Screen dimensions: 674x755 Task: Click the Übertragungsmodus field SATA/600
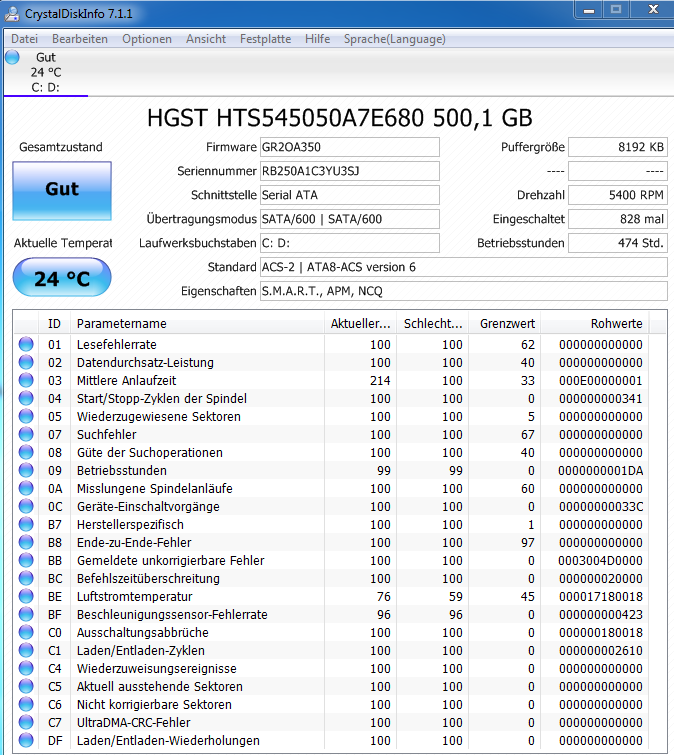tap(350, 220)
